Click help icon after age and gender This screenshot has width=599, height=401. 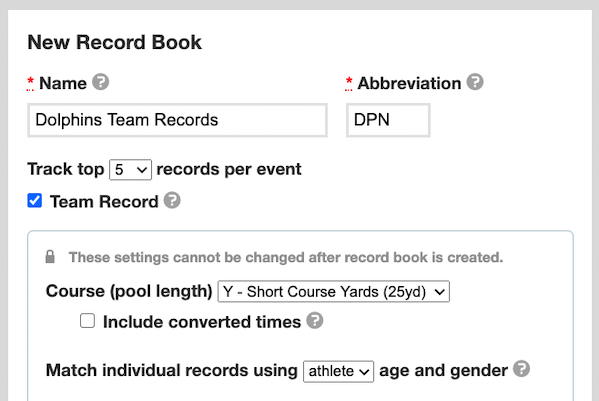(521, 369)
